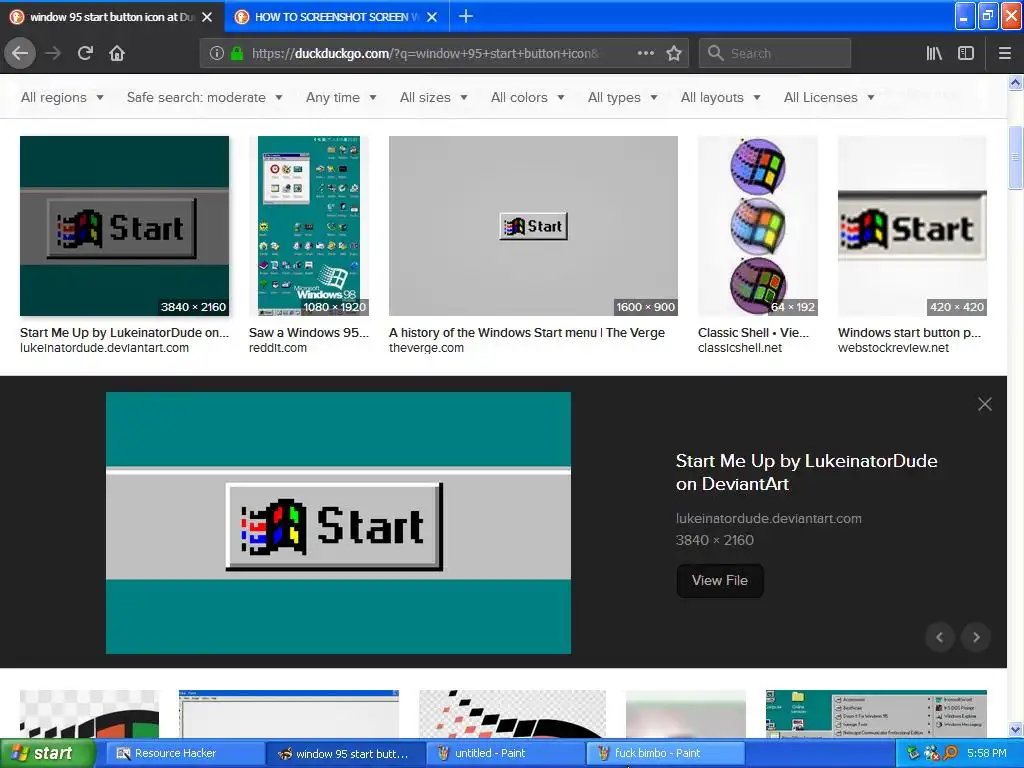Switch to 'untitled - Paint' taskbar window
The height and width of the screenshot is (768, 1024).
[505, 753]
